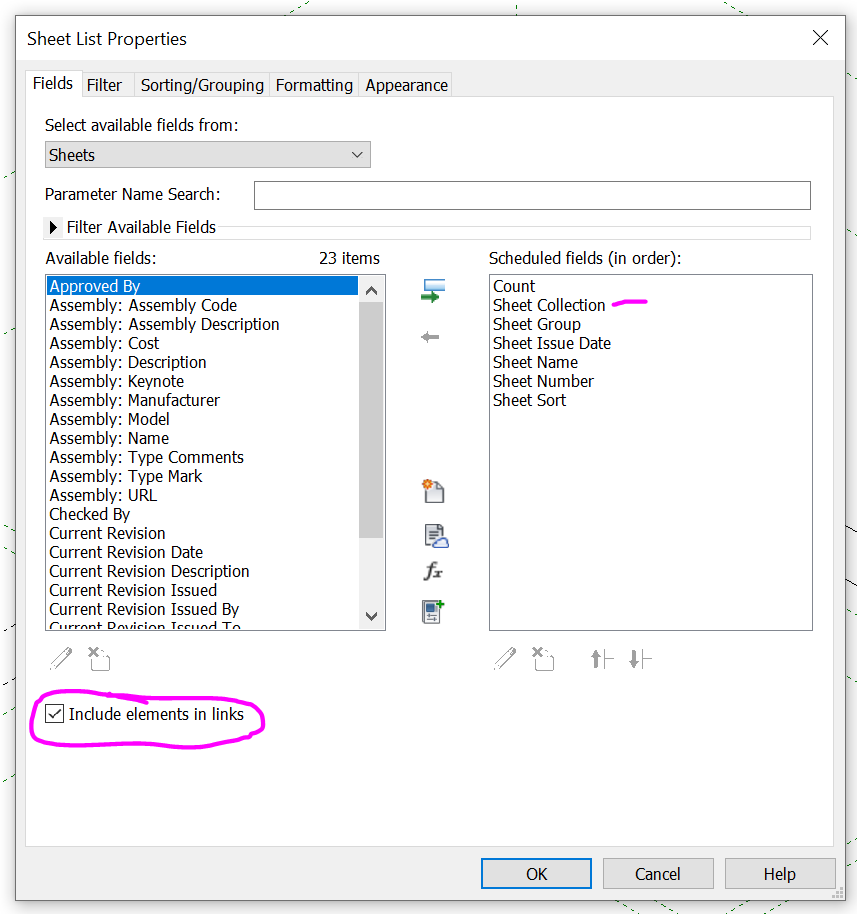Remove field from scheduled fields list
The height and width of the screenshot is (914, 857).
click(x=431, y=336)
